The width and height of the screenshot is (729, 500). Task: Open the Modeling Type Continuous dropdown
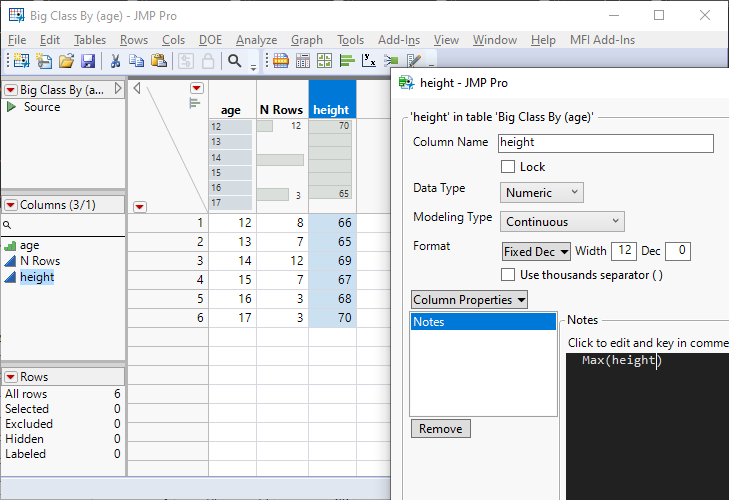click(x=562, y=222)
